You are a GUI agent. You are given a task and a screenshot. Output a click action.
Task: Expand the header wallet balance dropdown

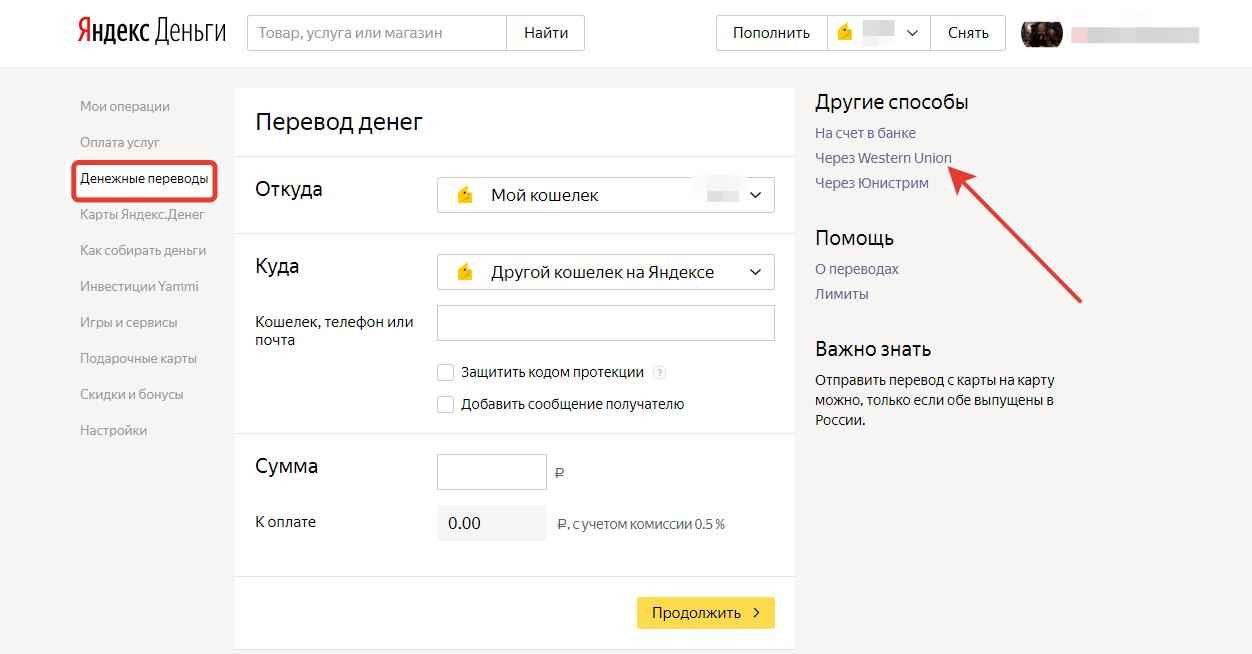[x=879, y=33]
